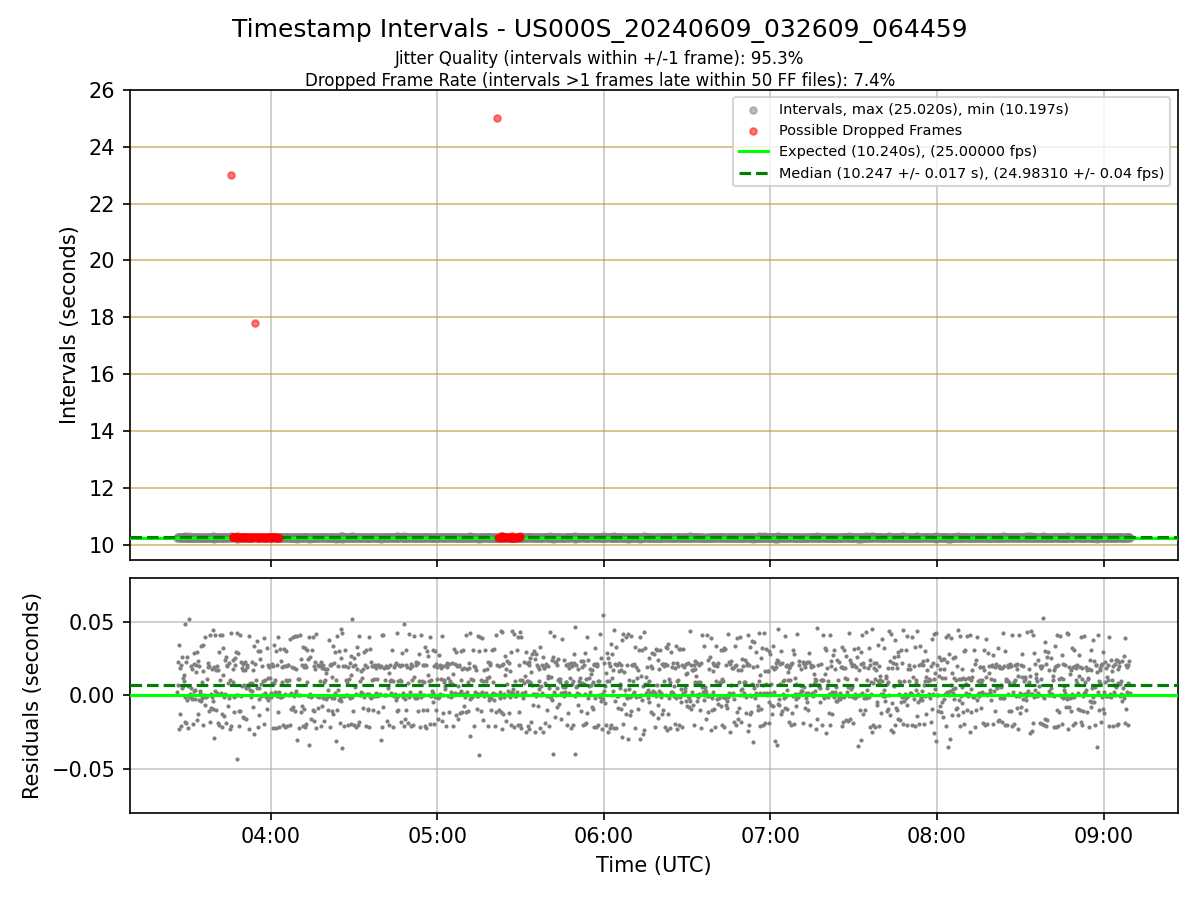The height and width of the screenshot is (900, 1200).
Task: Click the '09:00' x-axis tick label
Action: tap(1103, 834)
